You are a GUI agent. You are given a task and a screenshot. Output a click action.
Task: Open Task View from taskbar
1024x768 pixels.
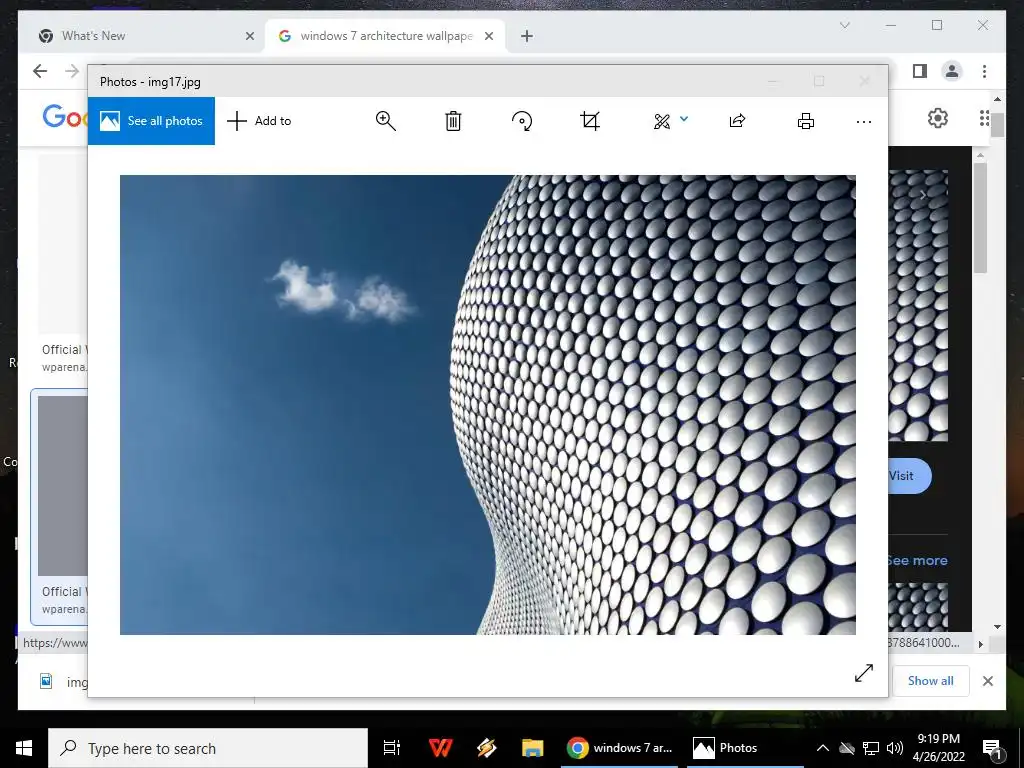[x=392, y=748]
